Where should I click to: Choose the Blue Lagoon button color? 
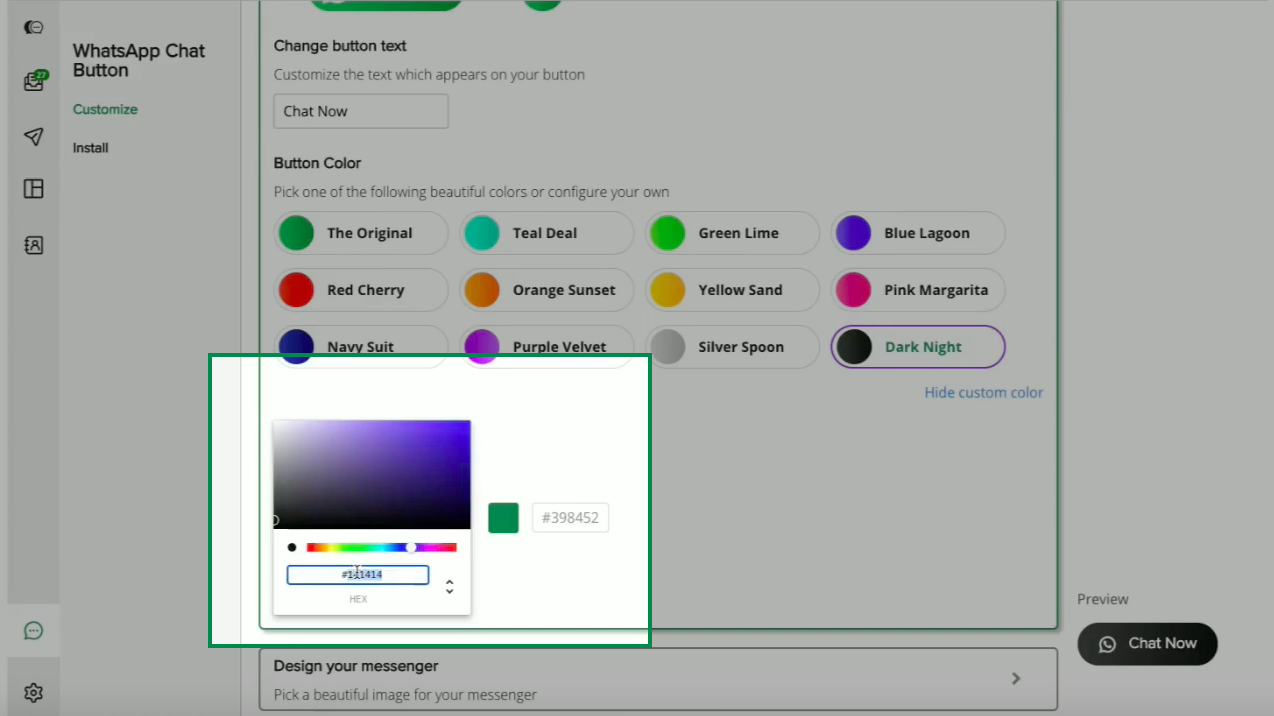pyautogui.click(x=918, y=233)
